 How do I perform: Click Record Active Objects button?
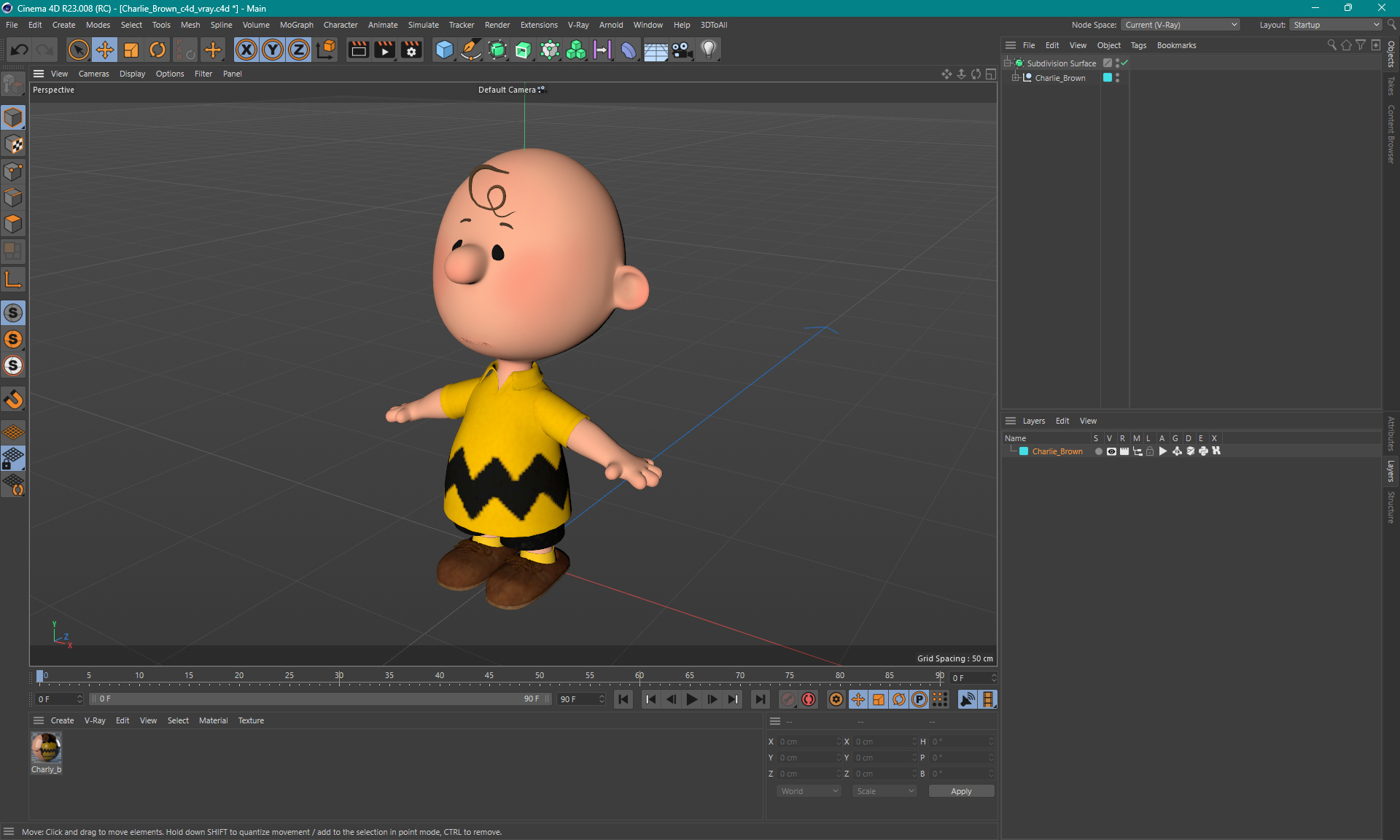(788, 699)
